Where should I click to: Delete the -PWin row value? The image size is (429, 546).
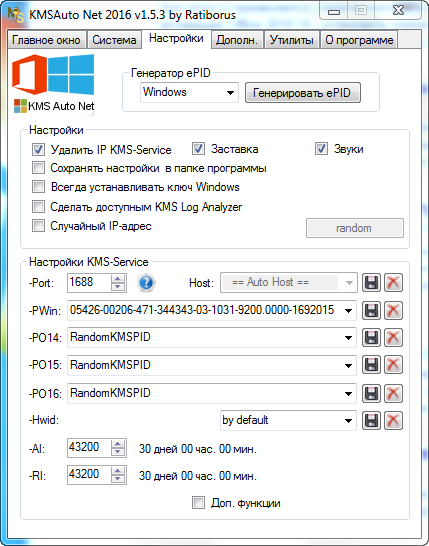coord(393,310)
